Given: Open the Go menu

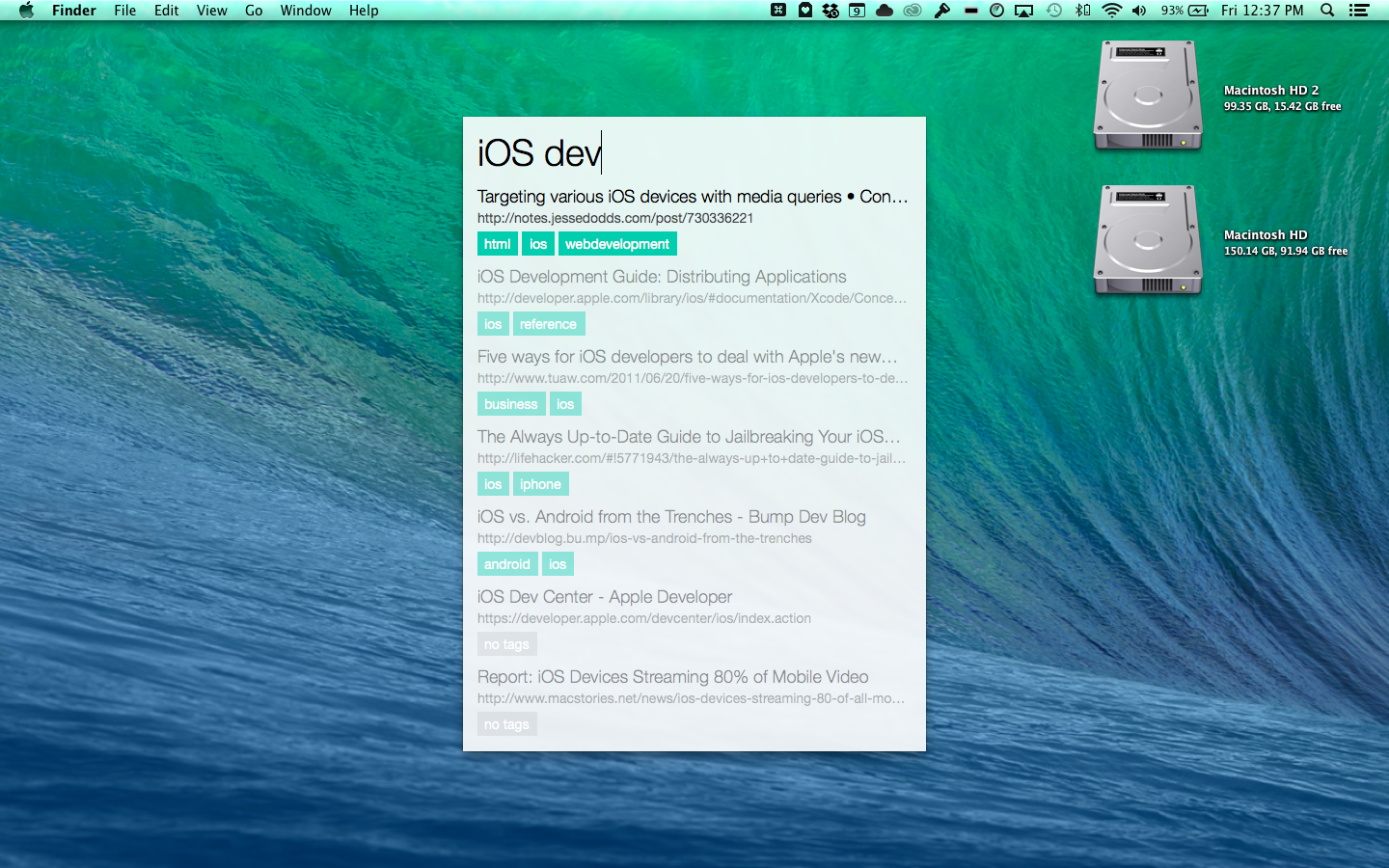Looking at the screenshot, I should click(x=254, y=11).
